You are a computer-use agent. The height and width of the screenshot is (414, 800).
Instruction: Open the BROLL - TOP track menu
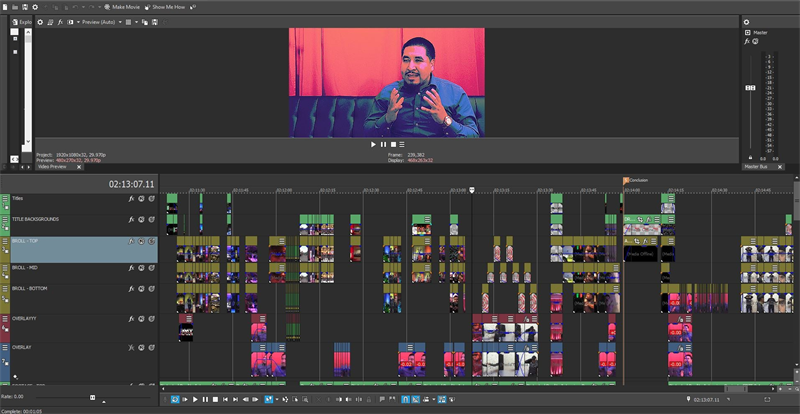click(5, 242)
